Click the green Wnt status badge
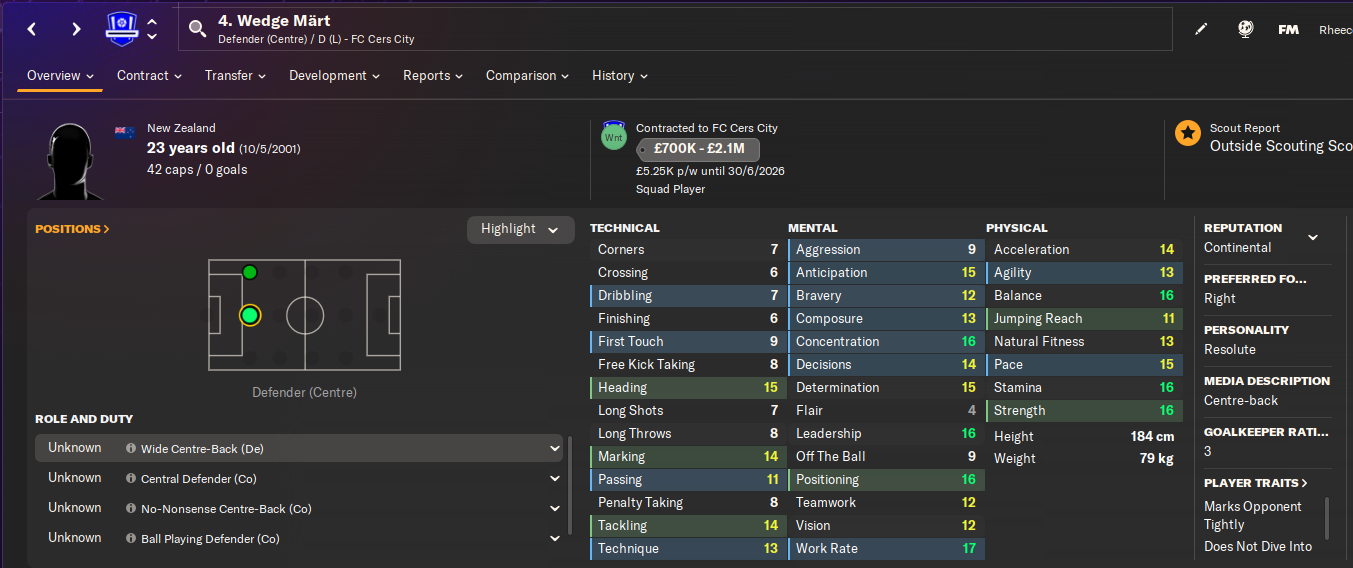The width and height of the screenshot is (1353, 568). click(614, 136)
